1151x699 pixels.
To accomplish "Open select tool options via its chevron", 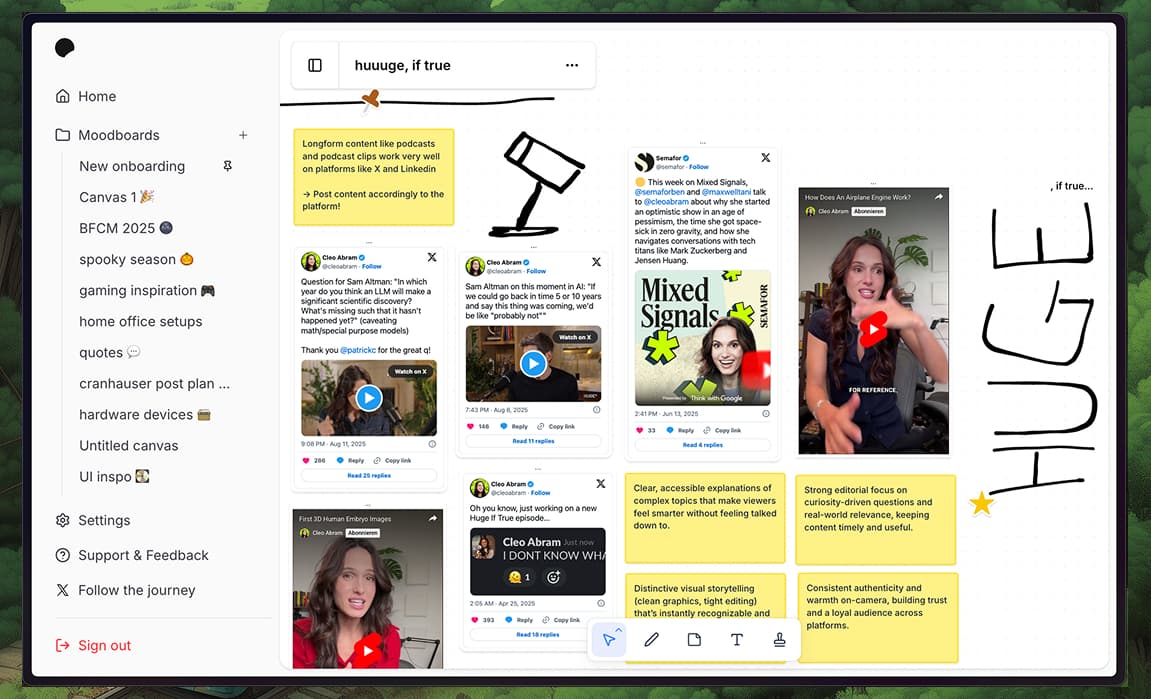I will [x=619, y=631].
